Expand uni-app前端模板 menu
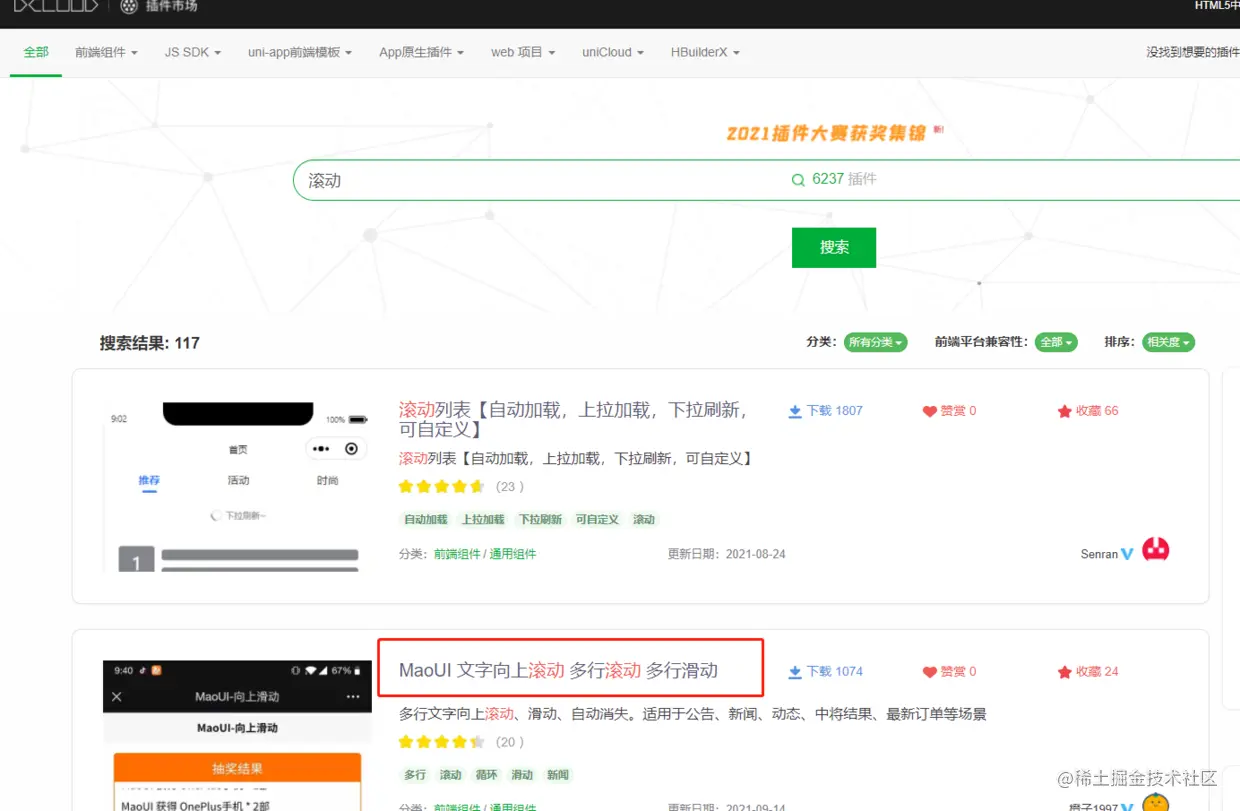The width and height of the screenshot is (1240, 811). pyautogui.click(x=300, y=52)
